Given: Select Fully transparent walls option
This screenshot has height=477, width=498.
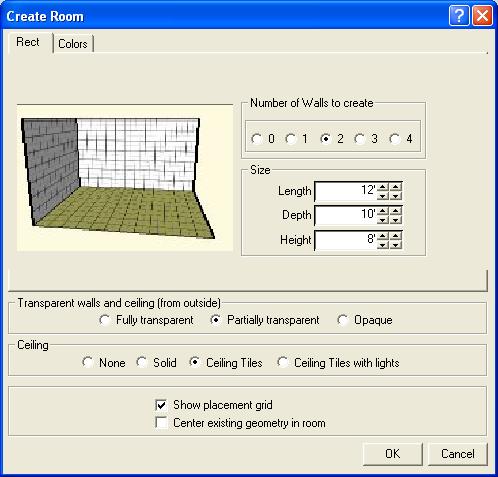Looking at the screenshot, I should click(105, 320).
